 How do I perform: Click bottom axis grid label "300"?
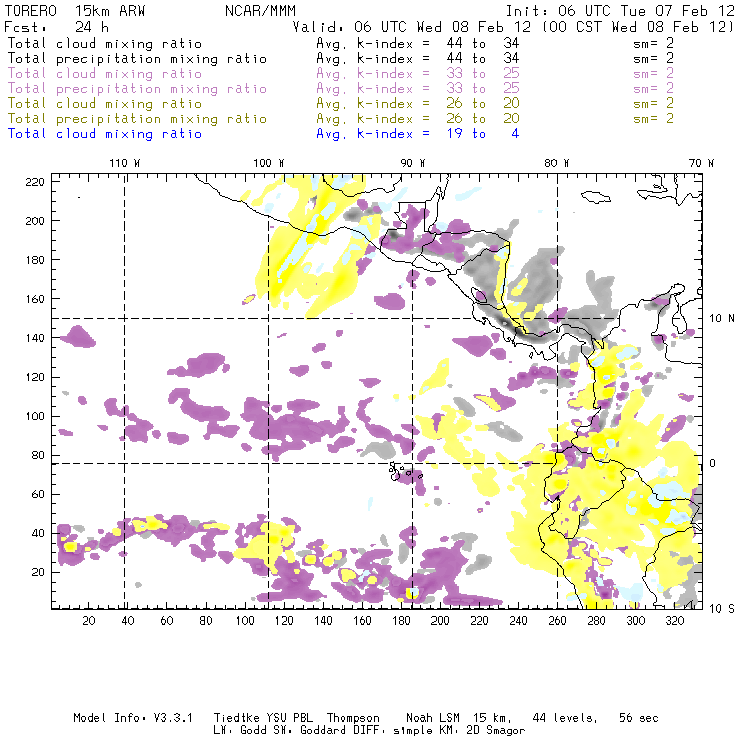(x=636, y=621)
